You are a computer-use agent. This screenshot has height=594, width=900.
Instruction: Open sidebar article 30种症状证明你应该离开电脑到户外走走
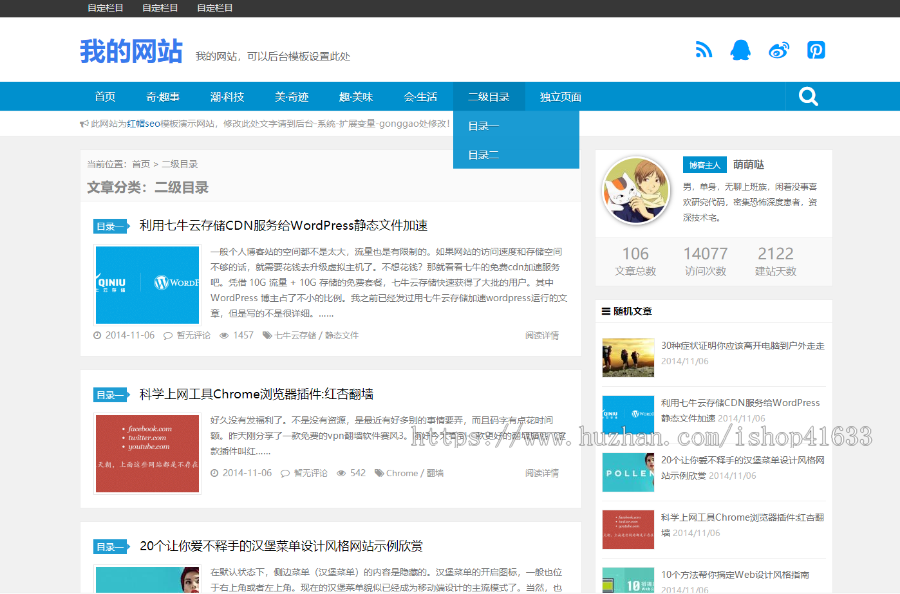click(743, 345)
